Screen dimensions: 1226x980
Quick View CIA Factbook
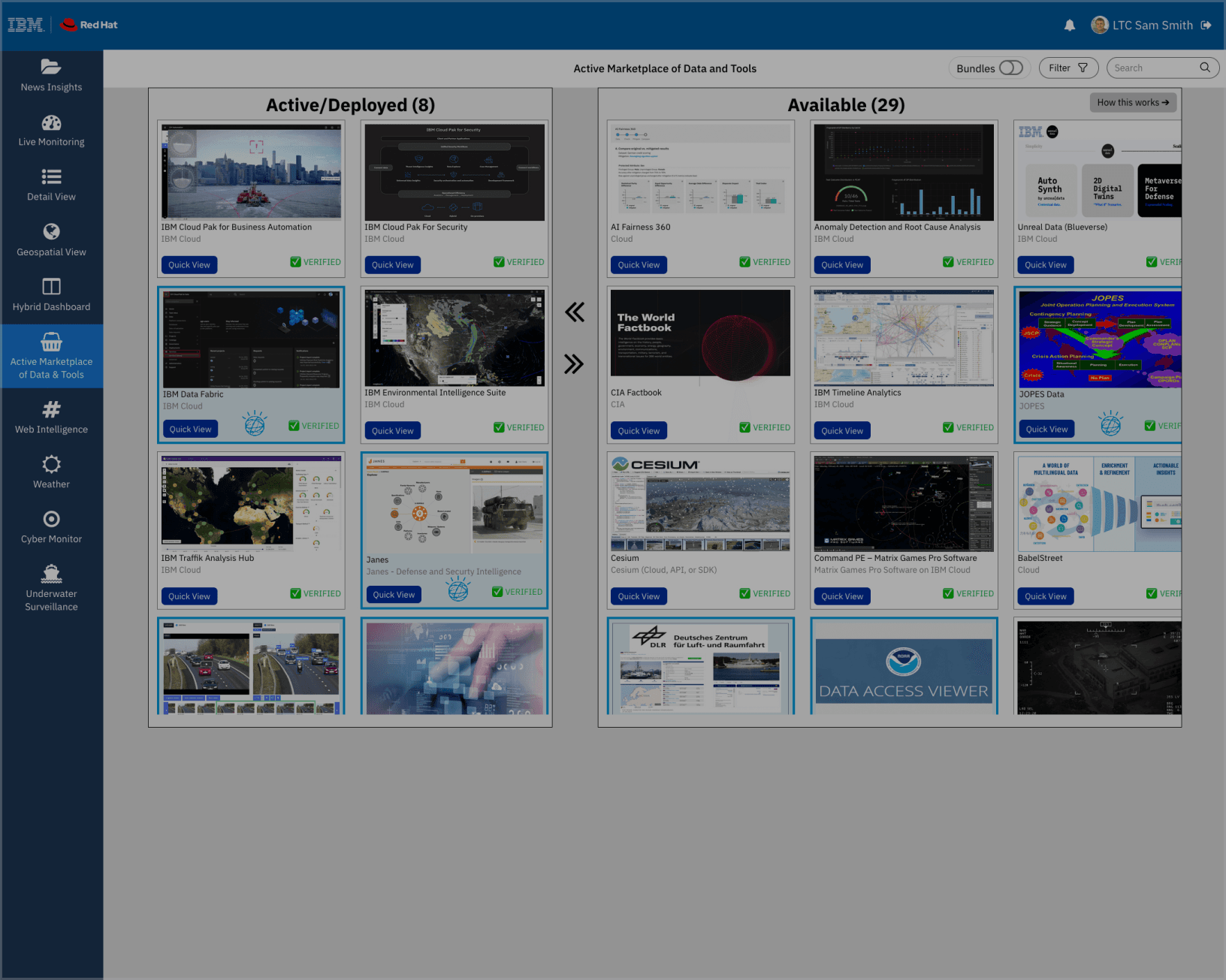click(639, 430)
